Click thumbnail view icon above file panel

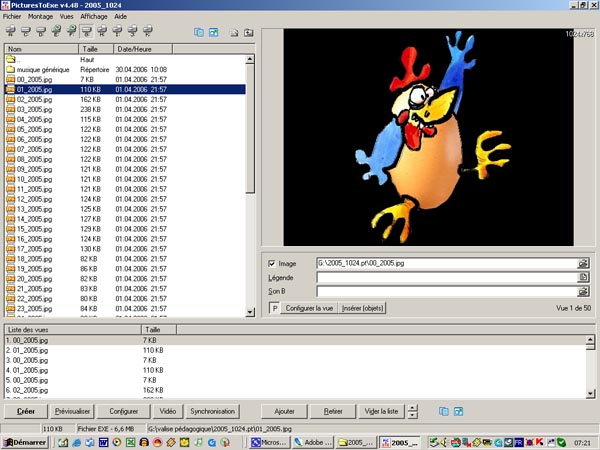214,33
